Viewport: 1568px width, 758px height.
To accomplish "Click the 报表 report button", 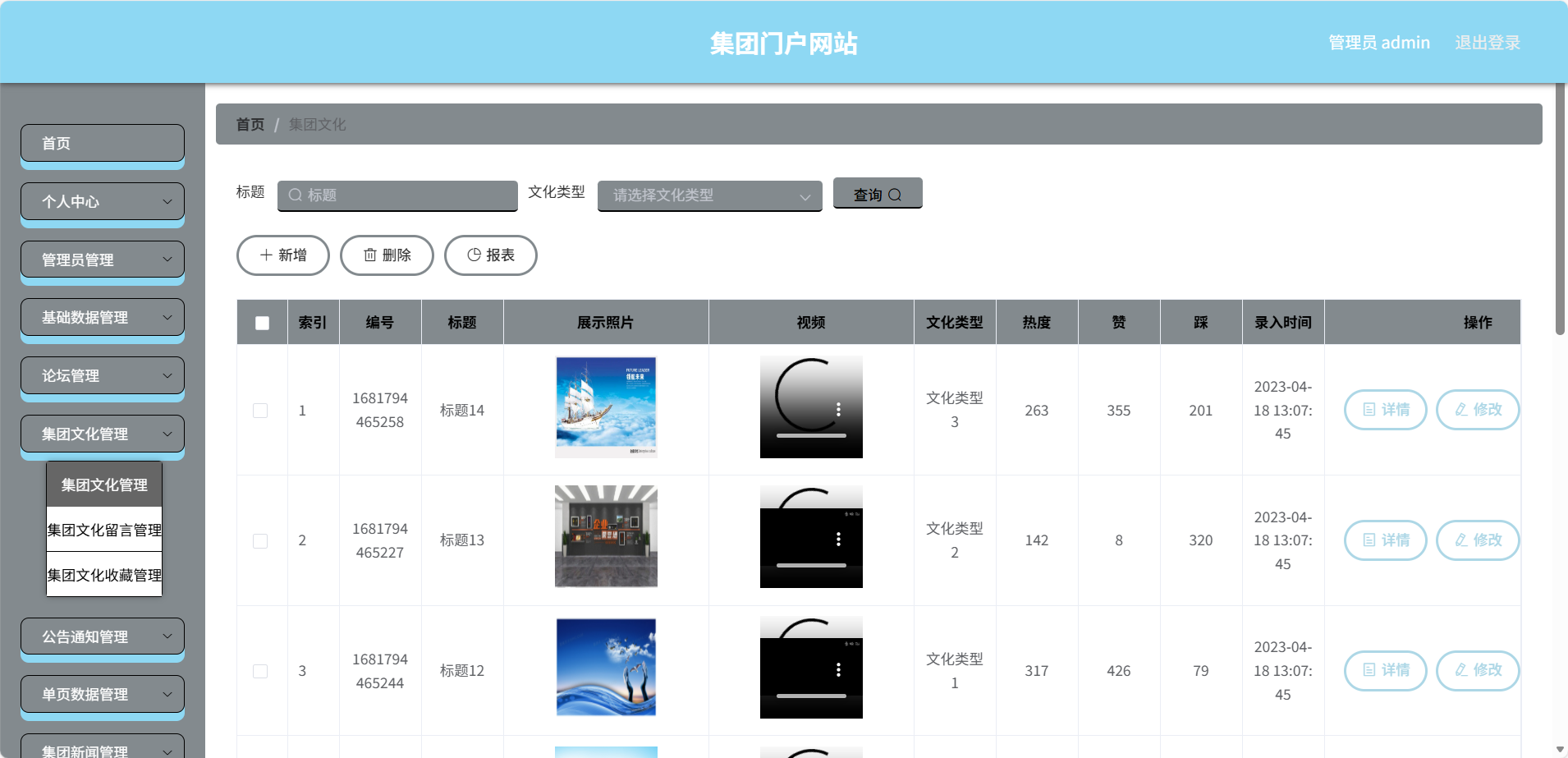I will [x=491, y=255].
